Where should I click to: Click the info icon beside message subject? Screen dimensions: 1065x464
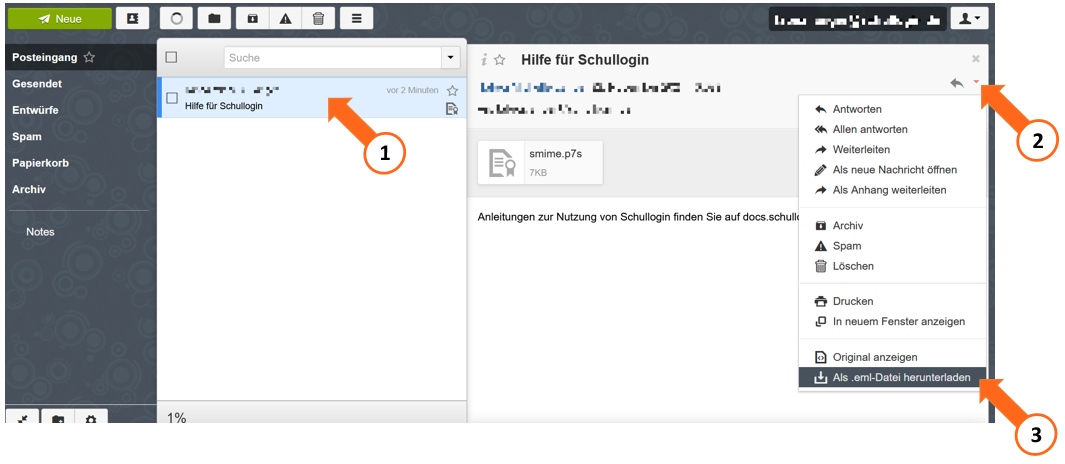pos(484,60)
